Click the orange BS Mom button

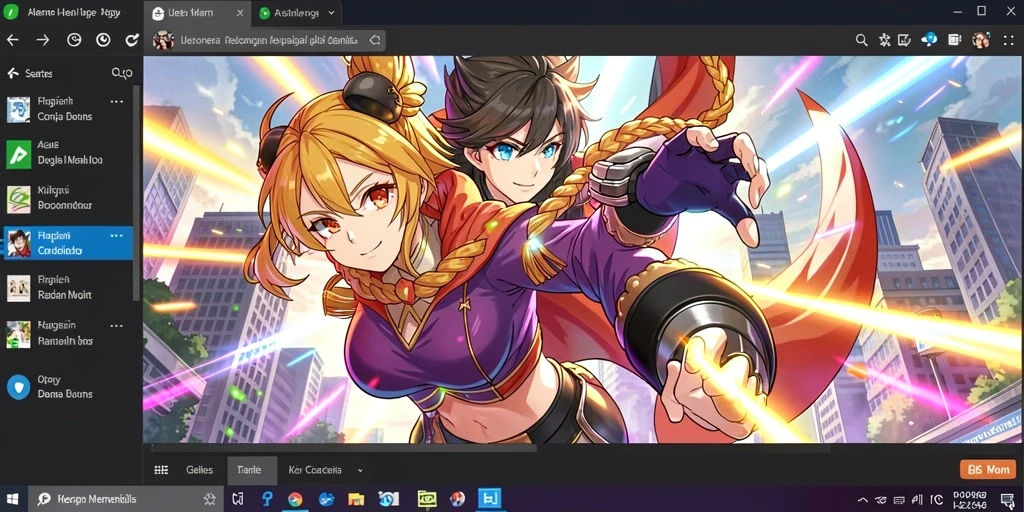[x=988, y=470]
